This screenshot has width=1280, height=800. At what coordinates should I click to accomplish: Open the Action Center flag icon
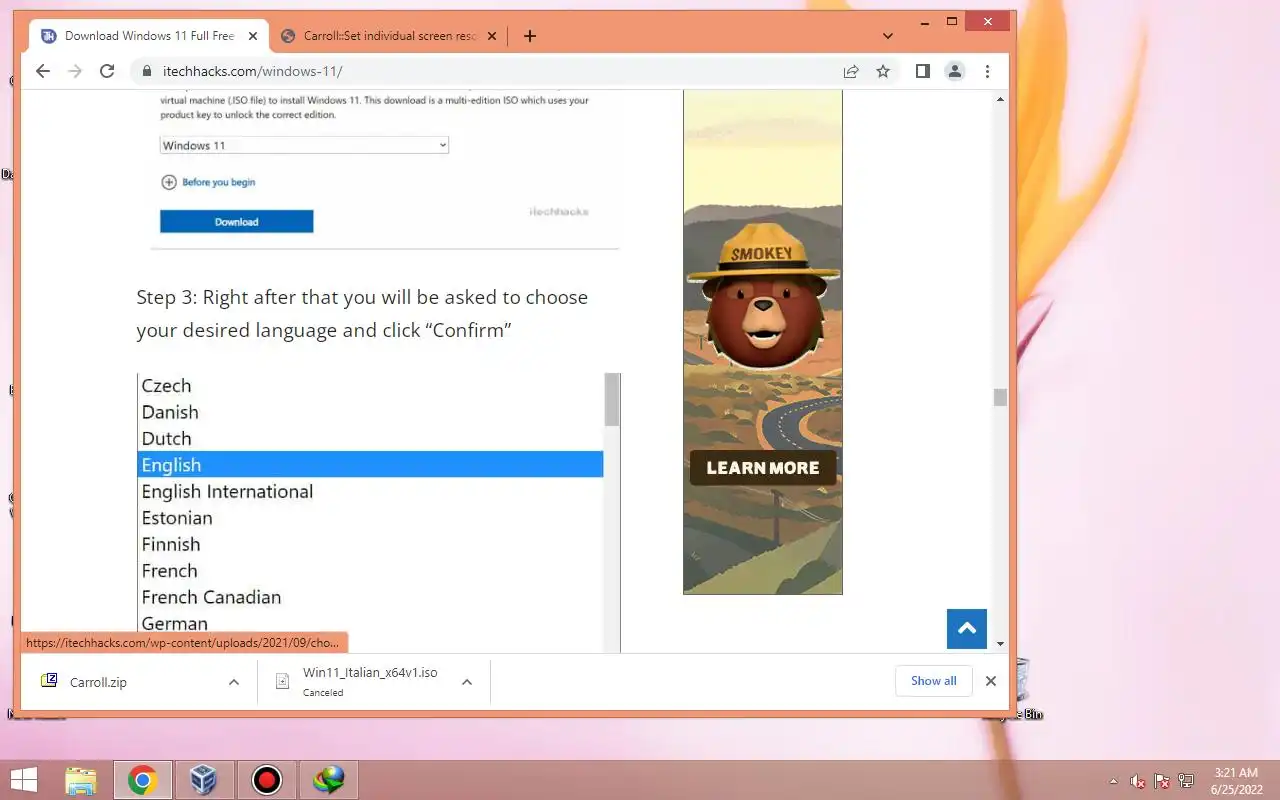click(1162, 781)
